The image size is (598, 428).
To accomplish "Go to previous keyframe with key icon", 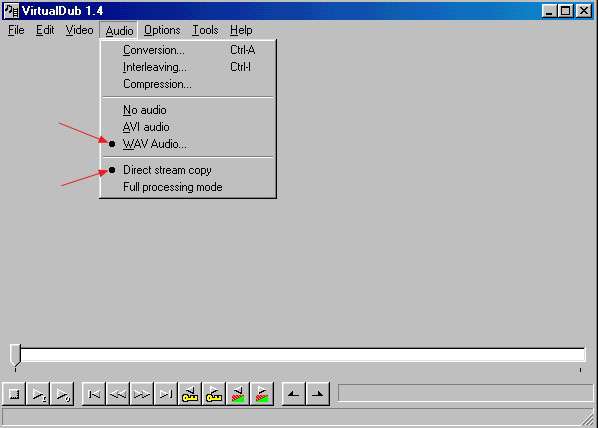I will pos(190,394).
